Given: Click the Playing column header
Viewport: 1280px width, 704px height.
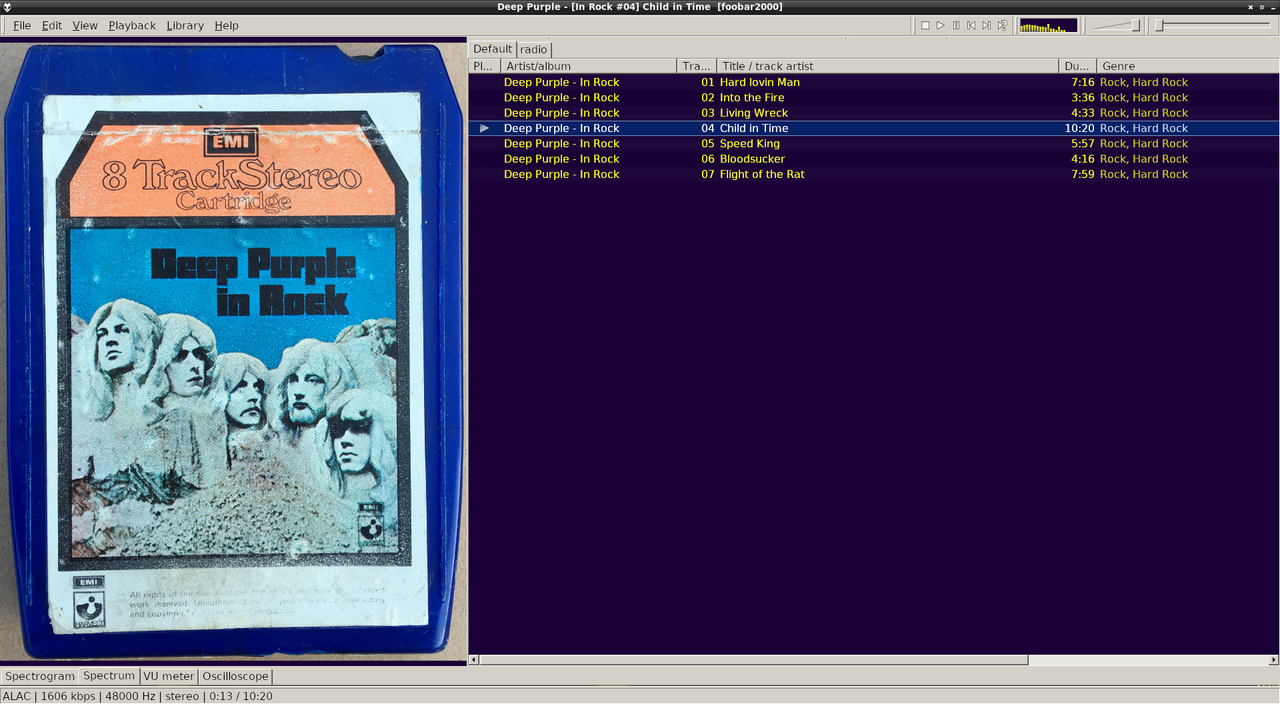Looking at the screenshot, I should [484, 66].
